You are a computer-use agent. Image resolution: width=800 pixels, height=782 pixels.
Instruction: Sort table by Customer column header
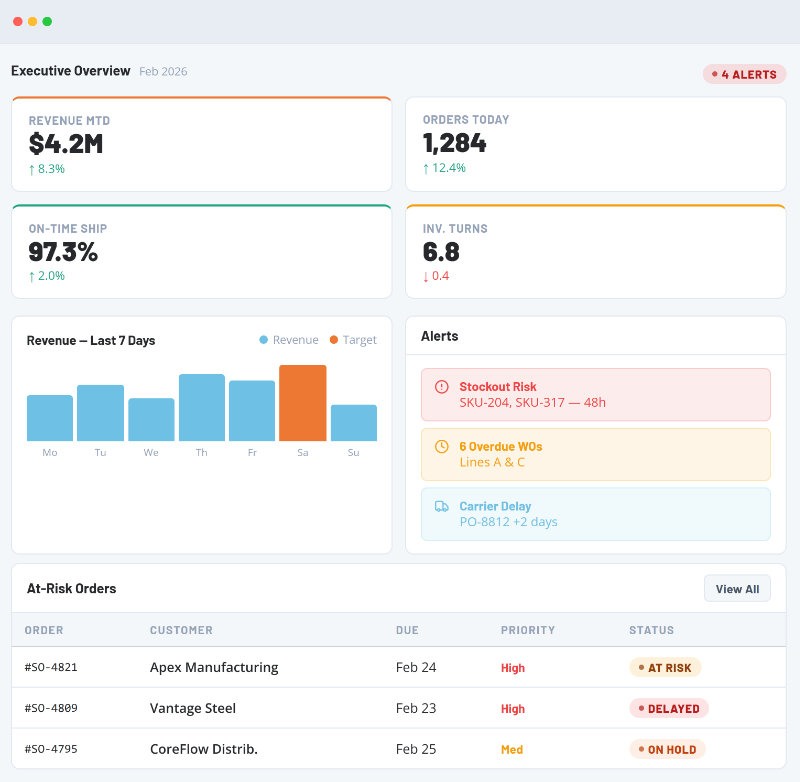[181, 630]
